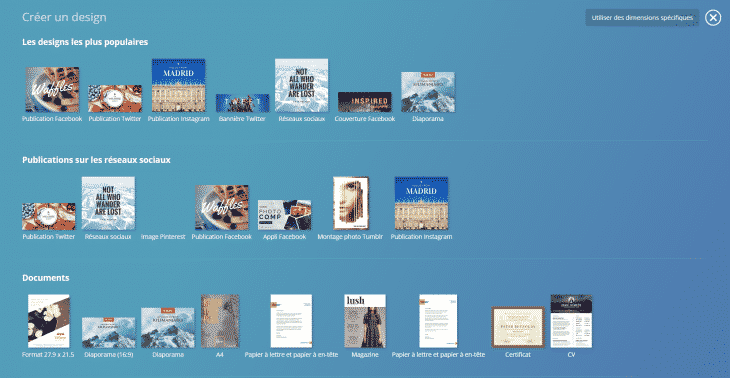Choose Diaporama in the Documents section
This screenshot has height=378, width=730.
tap(168, 328)
